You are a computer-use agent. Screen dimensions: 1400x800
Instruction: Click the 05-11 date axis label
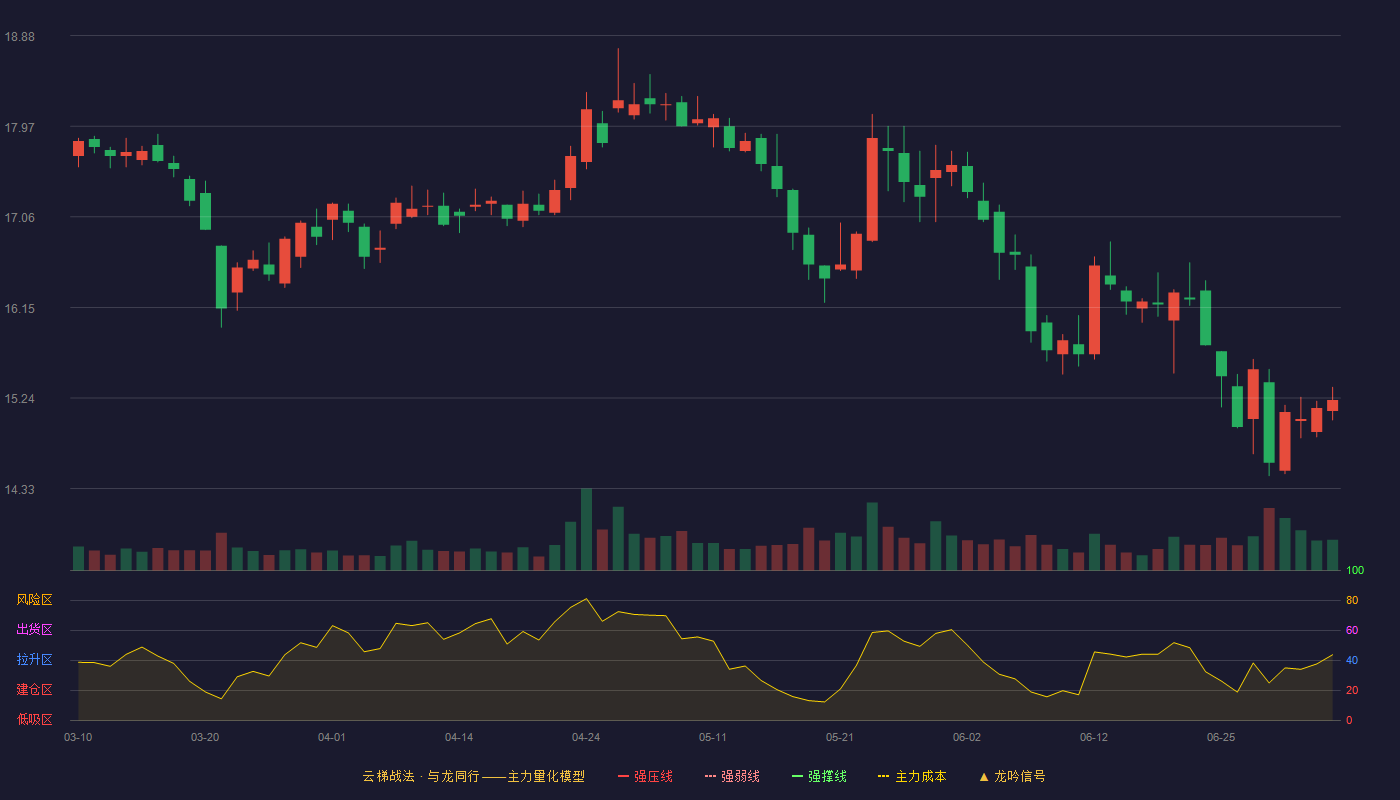713,737
